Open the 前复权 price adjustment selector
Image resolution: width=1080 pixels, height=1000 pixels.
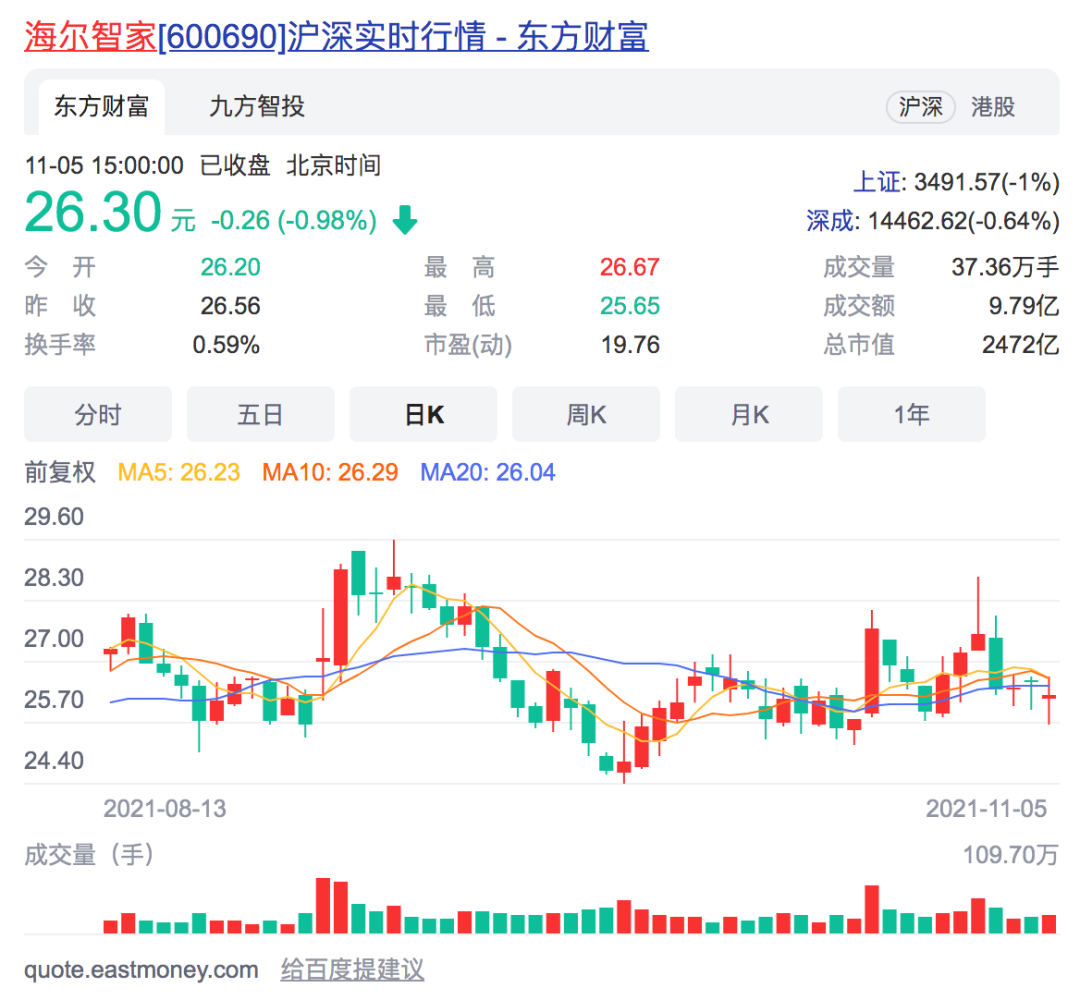(x=62, y=472)
